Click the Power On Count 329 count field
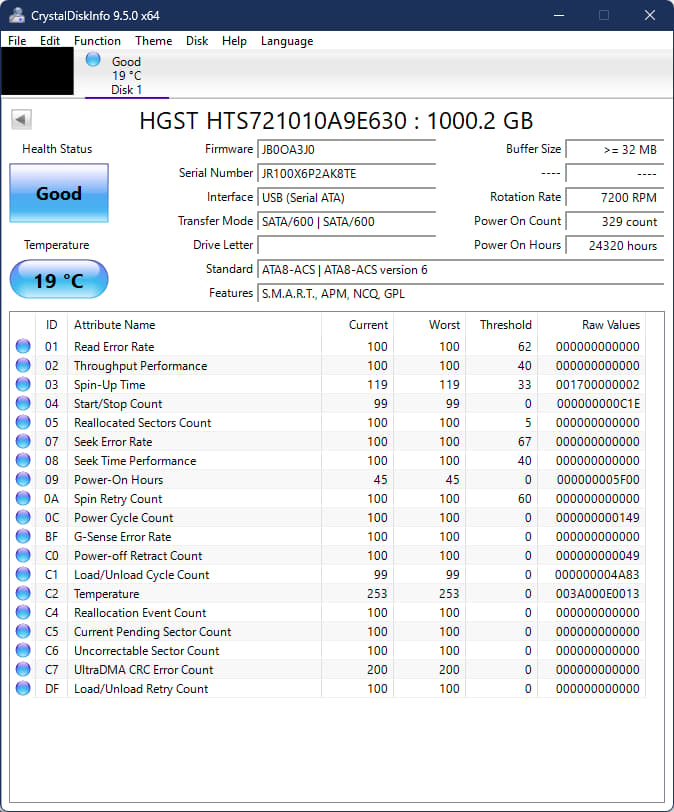The image size is (674, 812). tap(614, 222)
